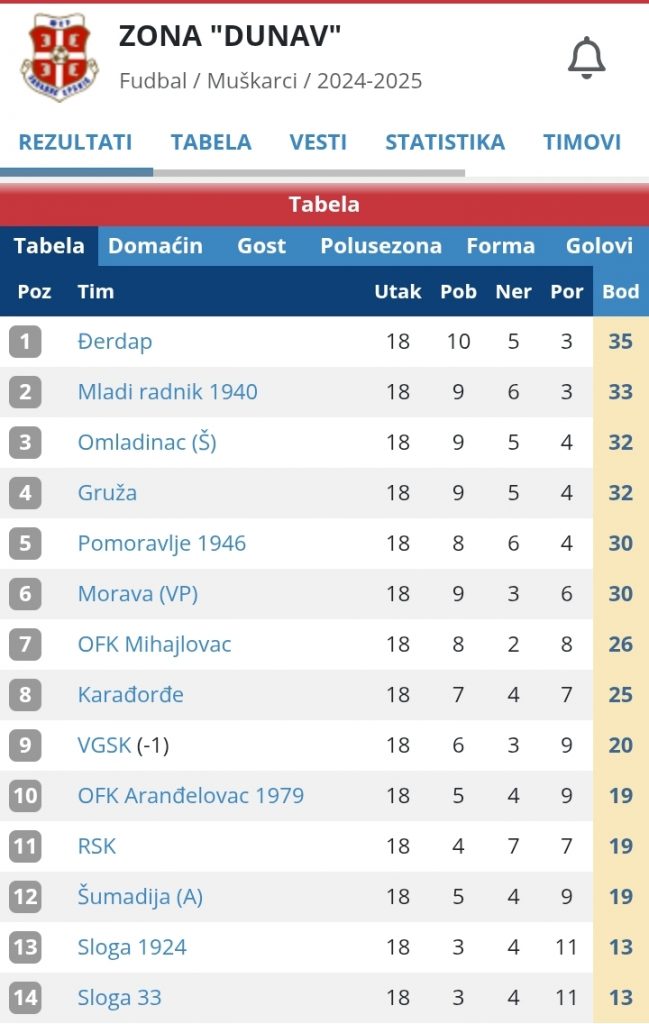
Task: Switch to the TABELA tab
Action: click(211, 142)
